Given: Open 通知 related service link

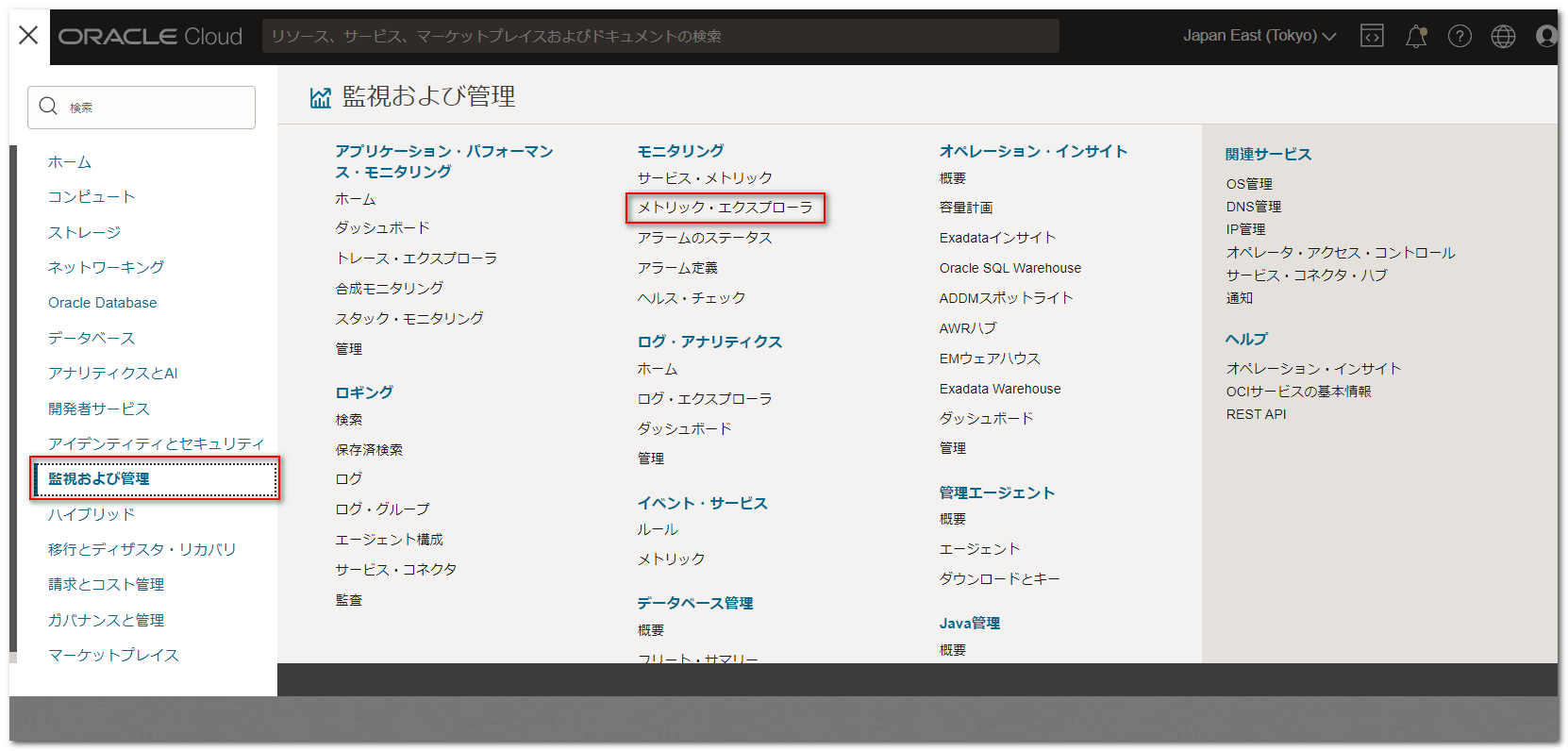Looking at the screenshot, I should [x=1240, y=298].
